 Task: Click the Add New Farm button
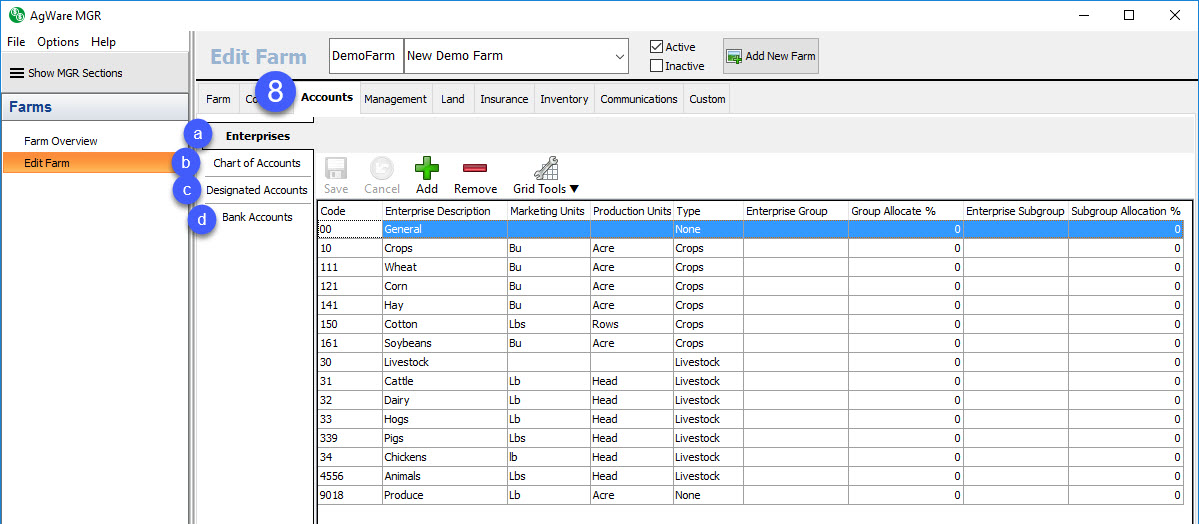click(770, 56)
